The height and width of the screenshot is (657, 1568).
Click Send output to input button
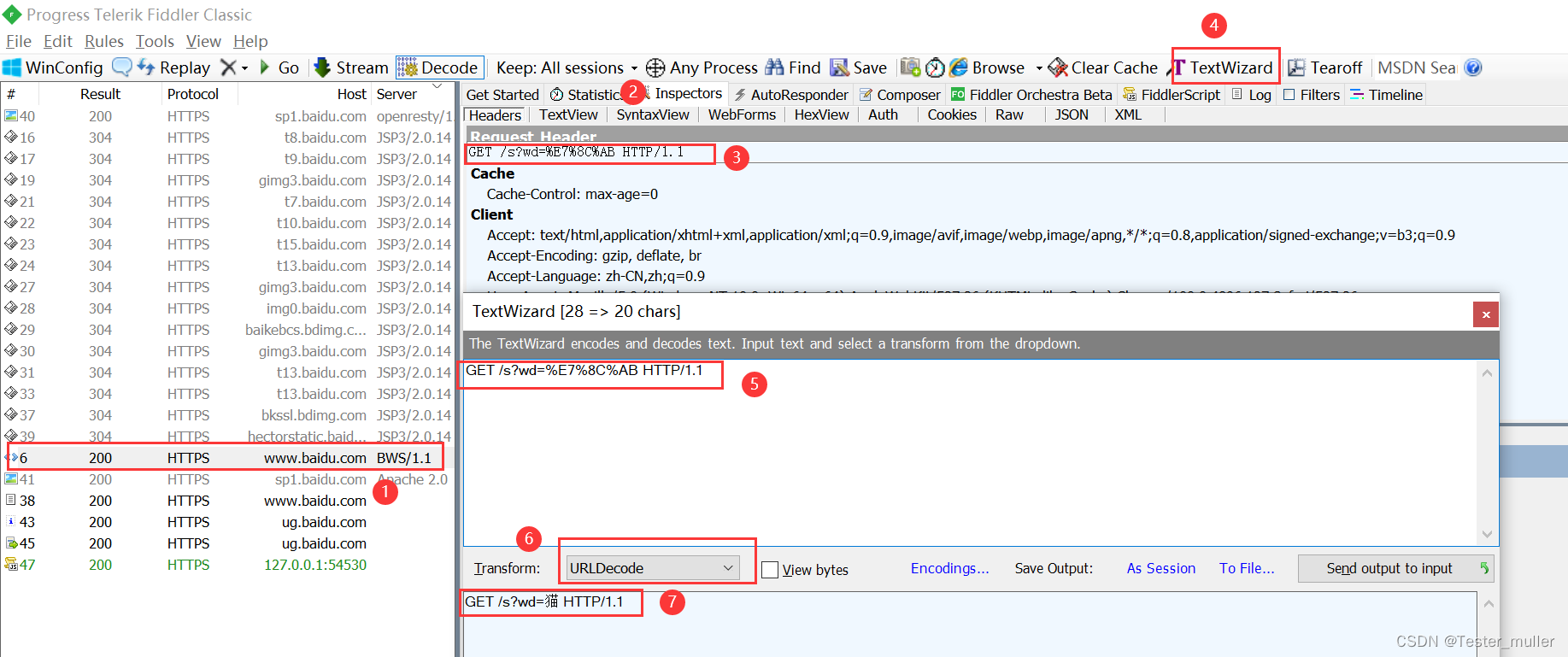pyautogui.click(x=1396, y=568)
